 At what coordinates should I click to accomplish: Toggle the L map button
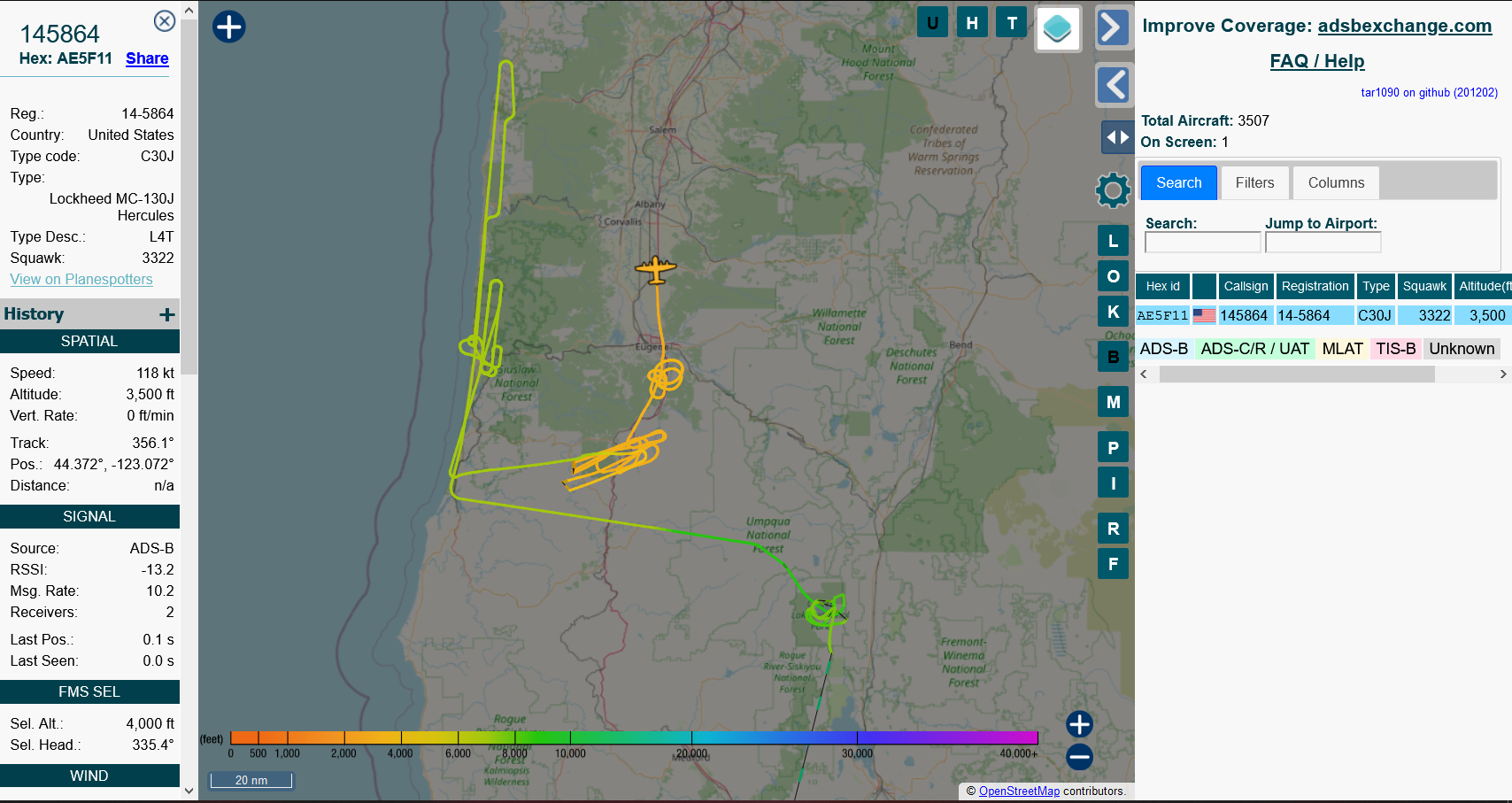[1114, 241]
